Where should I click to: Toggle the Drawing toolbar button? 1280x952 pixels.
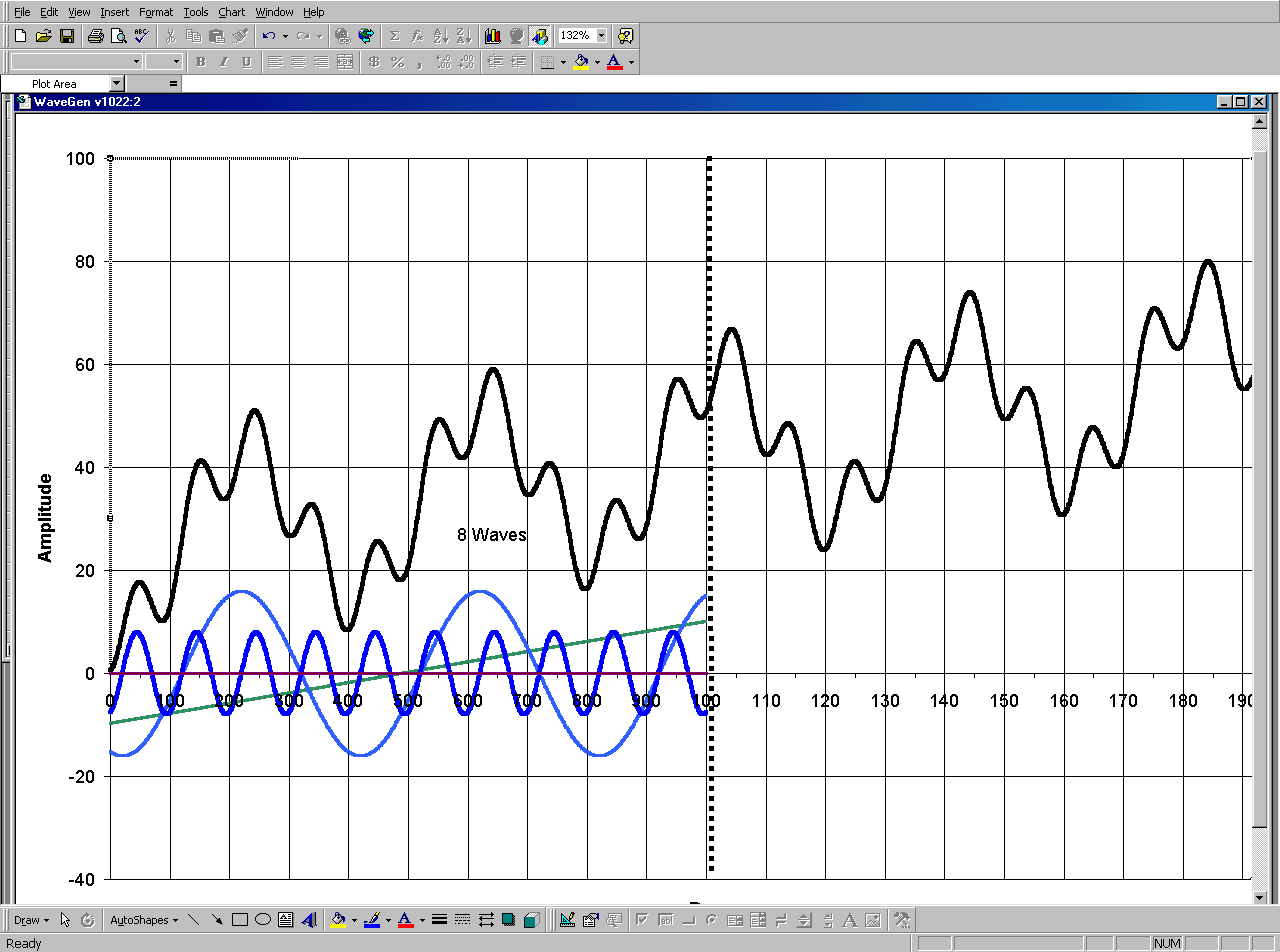pyautogui.click(x=540, y=36)
